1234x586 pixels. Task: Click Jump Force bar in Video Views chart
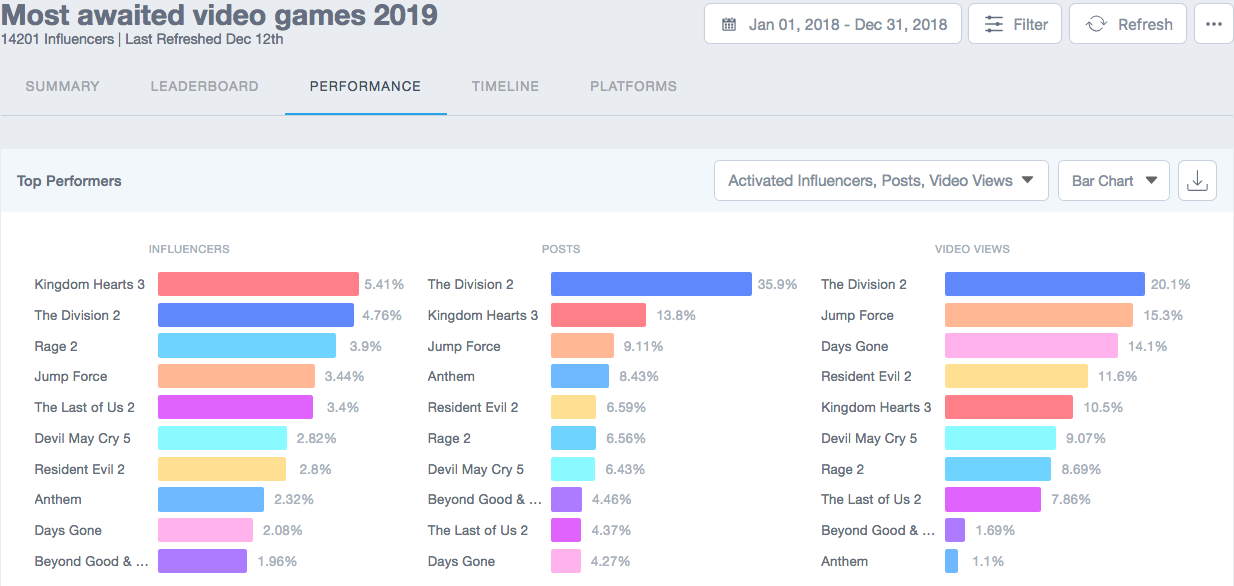tap(1039, 315)
